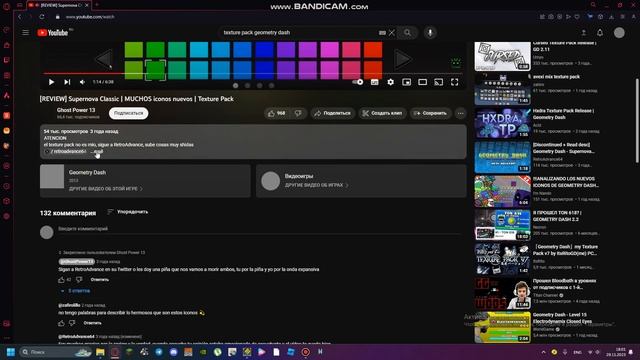The image size is (640, 360).
Task: Enable theater mode view
Action: (422, 82)
